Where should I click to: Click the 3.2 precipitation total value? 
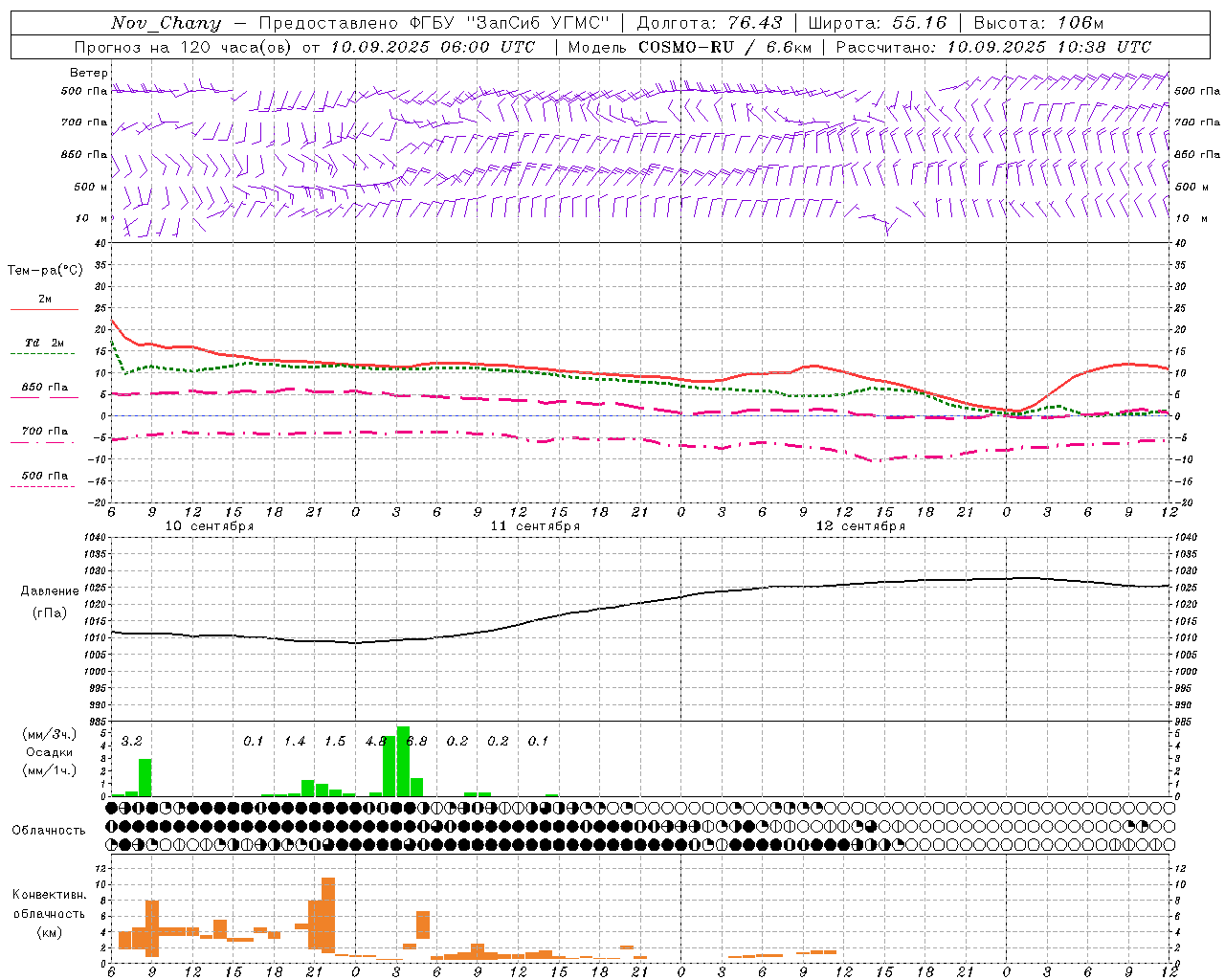(x=131, y=742)
